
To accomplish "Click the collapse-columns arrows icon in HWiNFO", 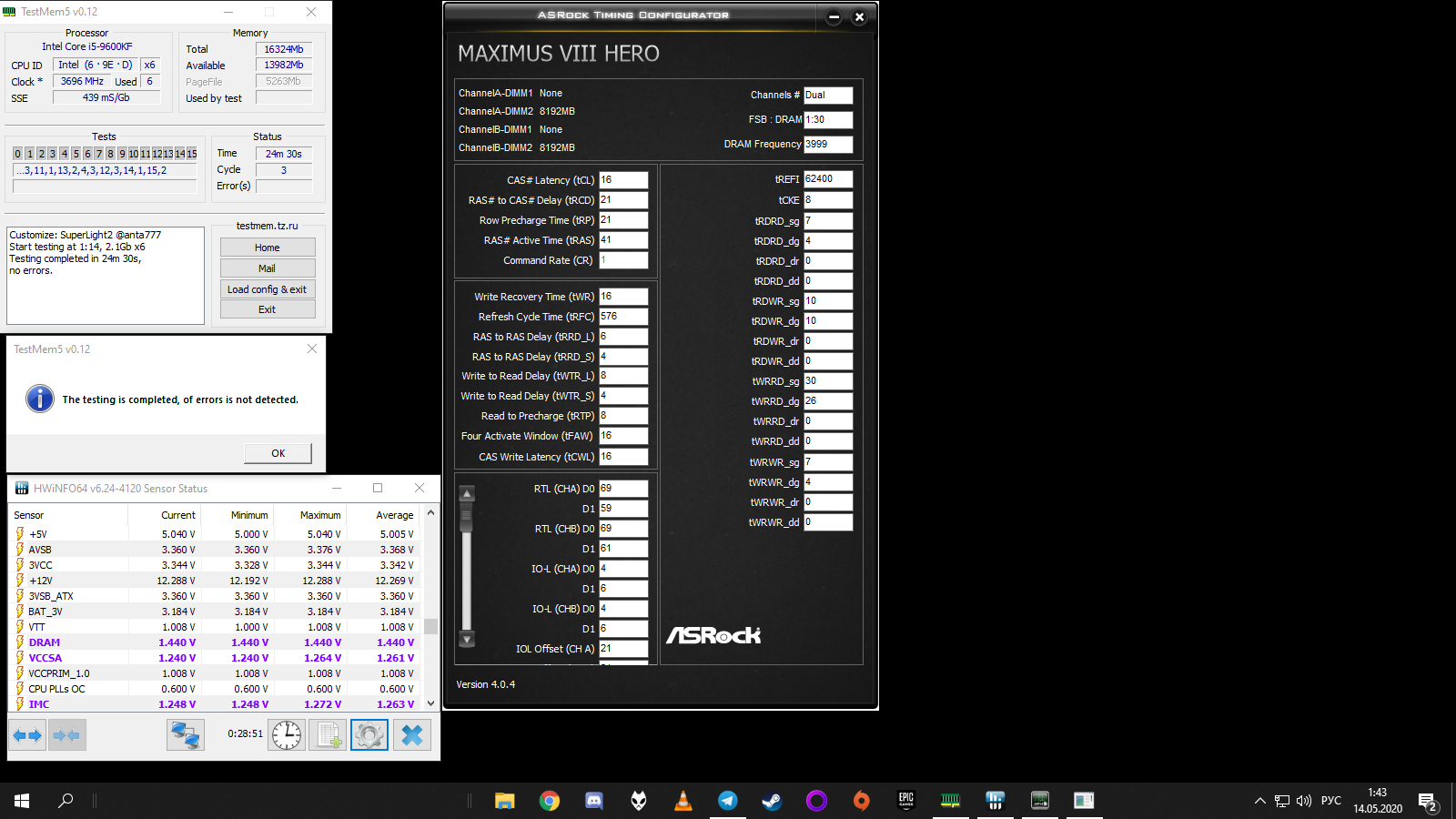I will (66, 735).
